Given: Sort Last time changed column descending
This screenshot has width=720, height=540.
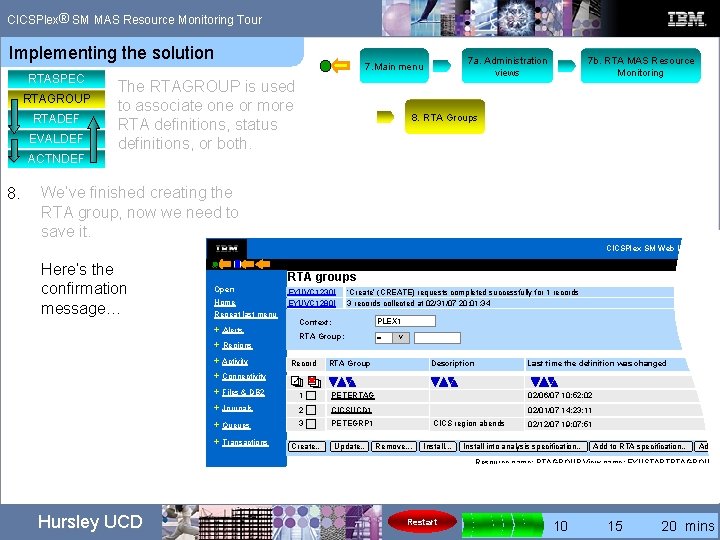Looking at the screenshot, I should coord(535,382).
